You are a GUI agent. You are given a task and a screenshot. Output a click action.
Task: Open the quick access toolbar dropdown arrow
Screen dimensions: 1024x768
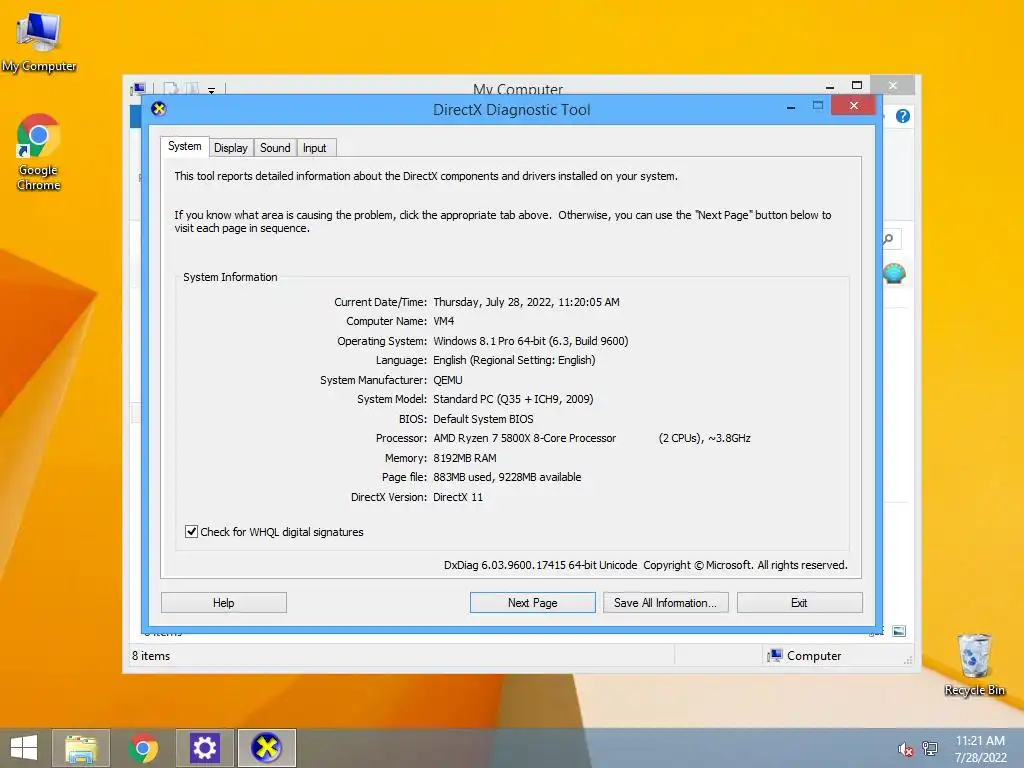[212, 91]
